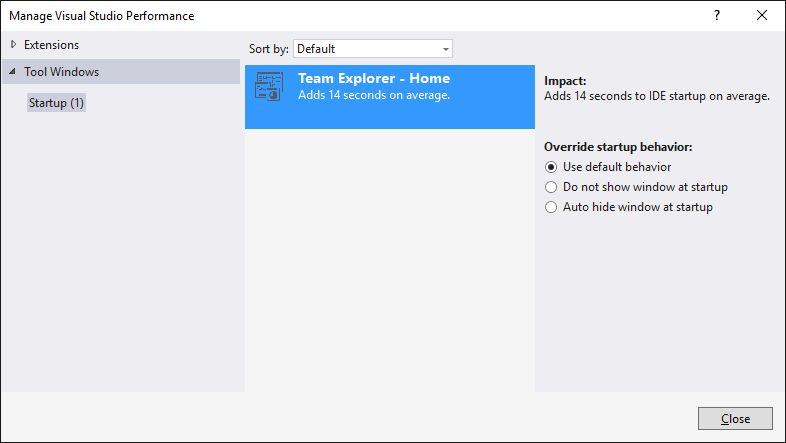The width and height of the screenshot is (786, 443).
Task: Select the Extensions category label
Action: pos(51,45)
